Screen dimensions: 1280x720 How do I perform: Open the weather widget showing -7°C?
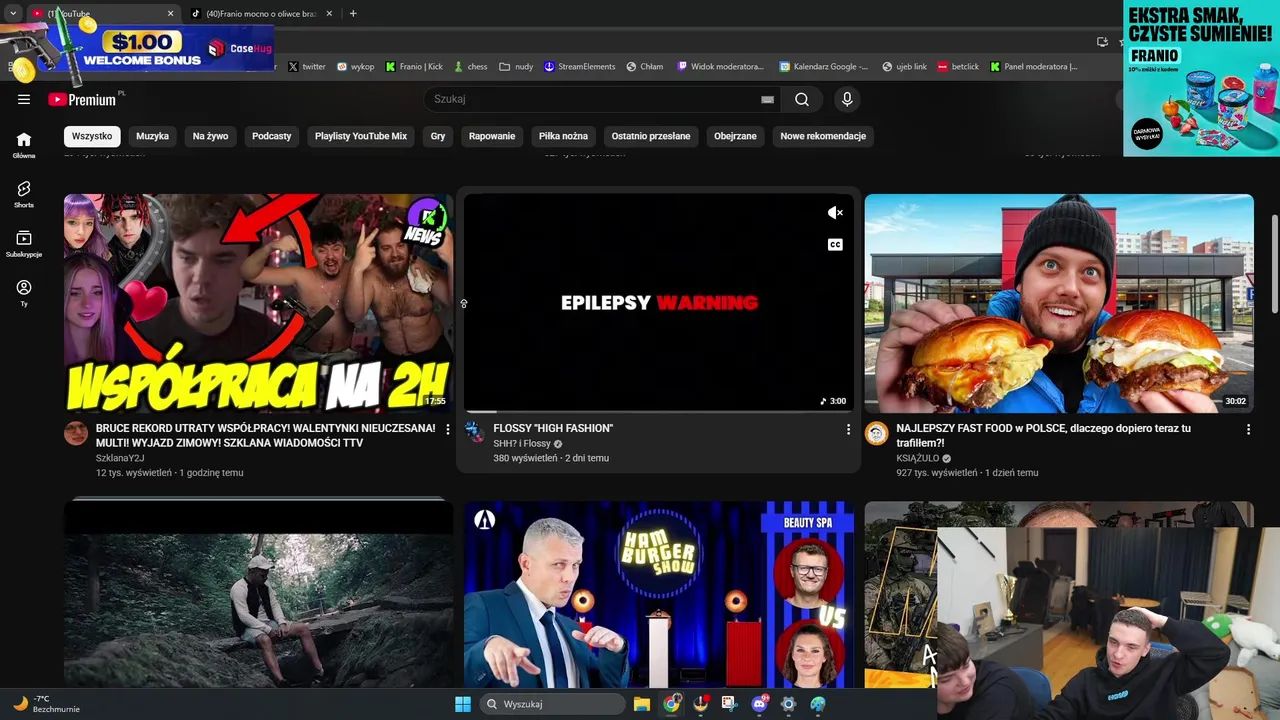pos(45,704)
